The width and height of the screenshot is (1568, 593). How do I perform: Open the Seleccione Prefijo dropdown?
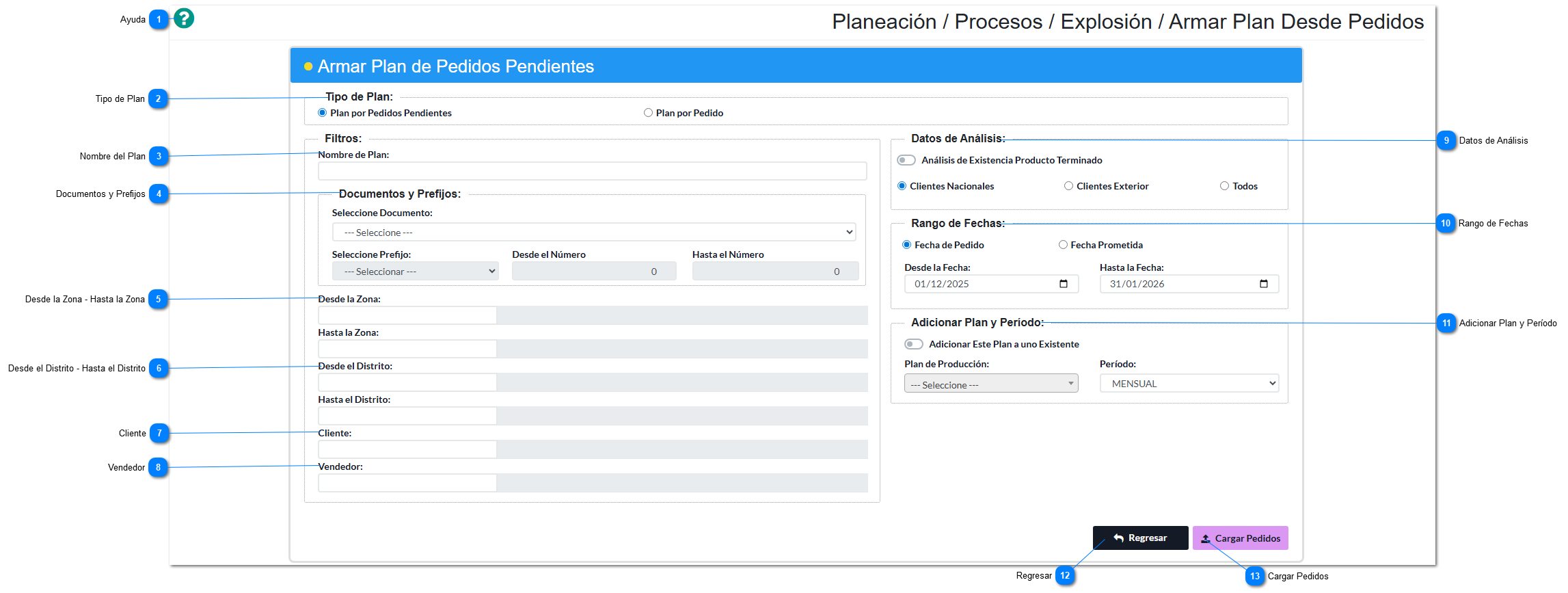click(415, 272)
